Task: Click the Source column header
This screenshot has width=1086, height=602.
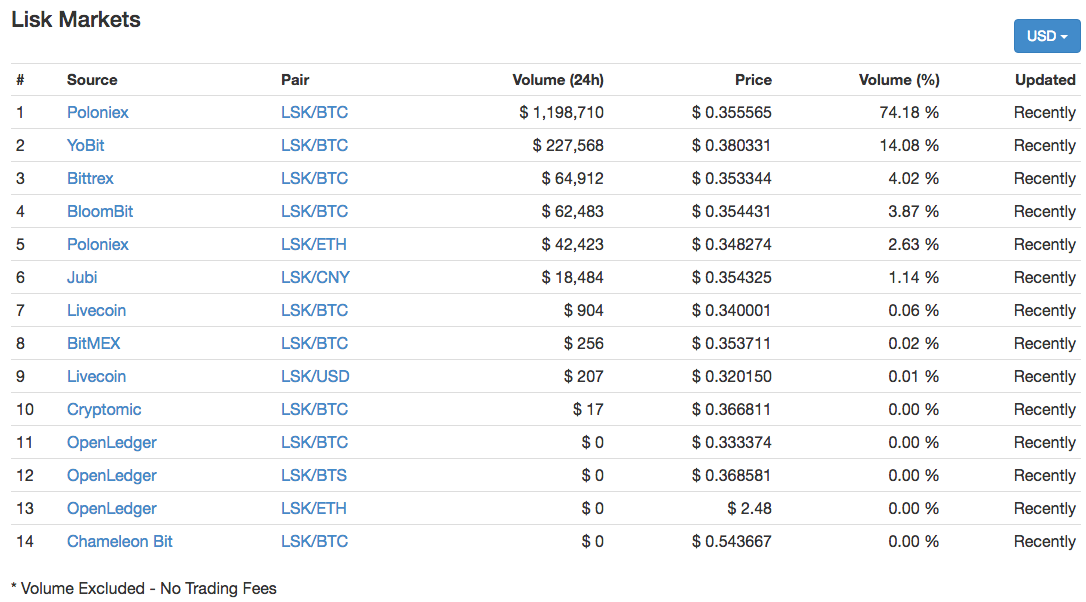Action: tap(92, 80)
